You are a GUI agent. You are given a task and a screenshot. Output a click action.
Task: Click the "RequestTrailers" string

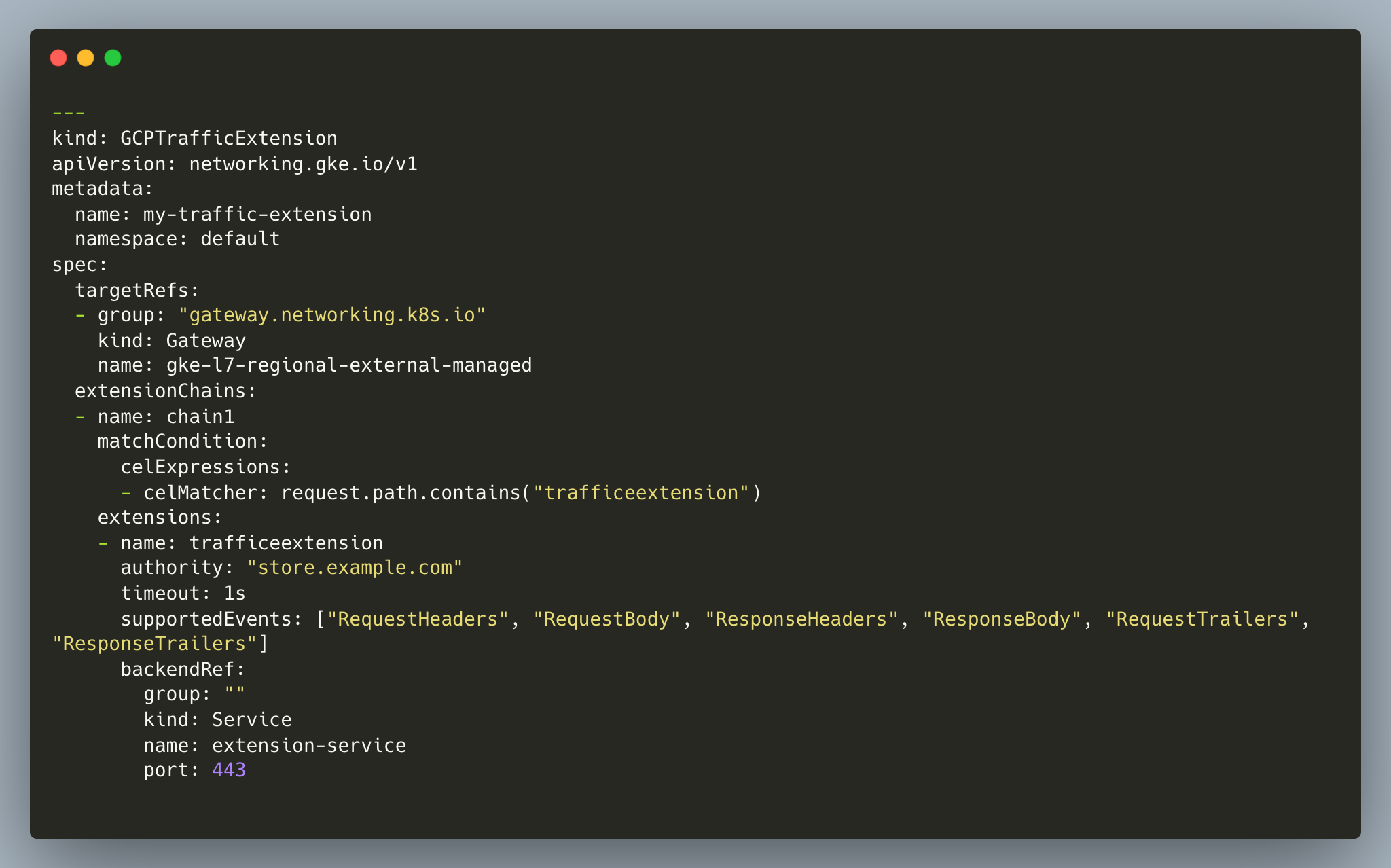[1202, 619]
